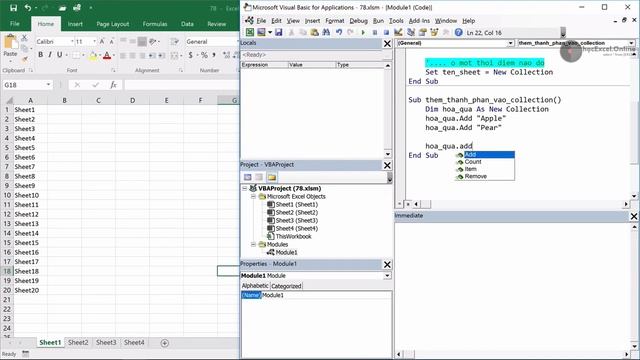640x360 pixels.
Task: Click Increase Font Size icon in Excel
Action: (102, 41)
